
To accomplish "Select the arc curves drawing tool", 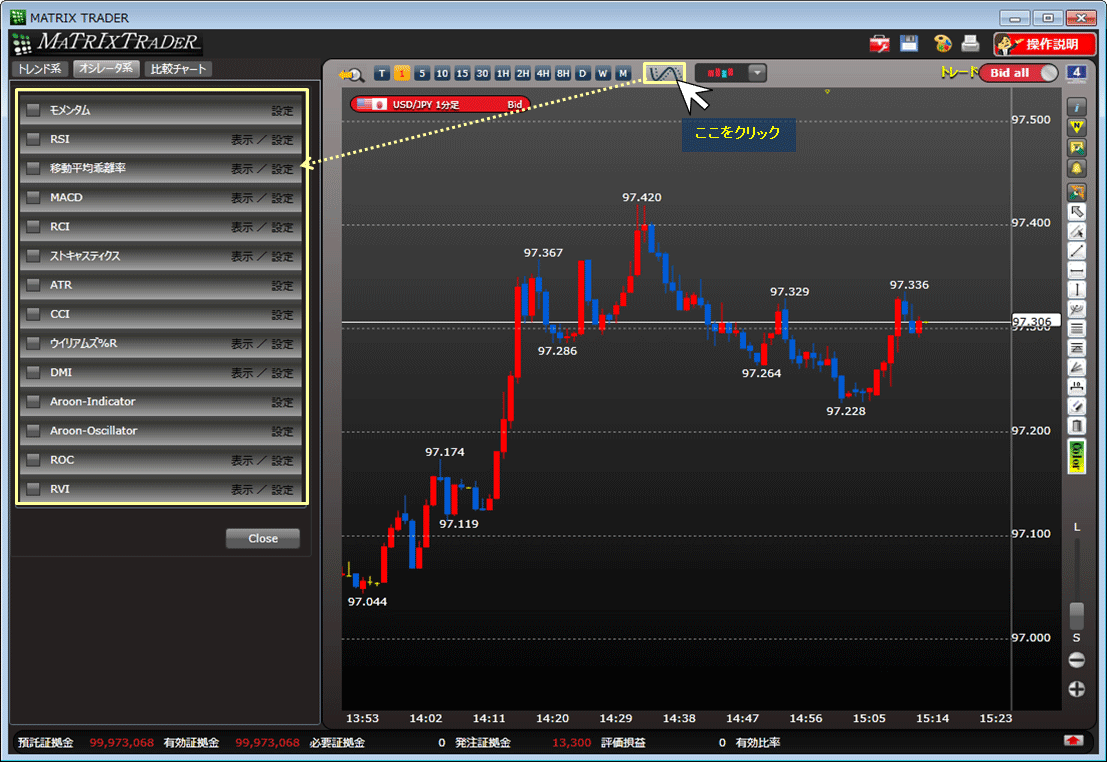I will point(1076,309).
